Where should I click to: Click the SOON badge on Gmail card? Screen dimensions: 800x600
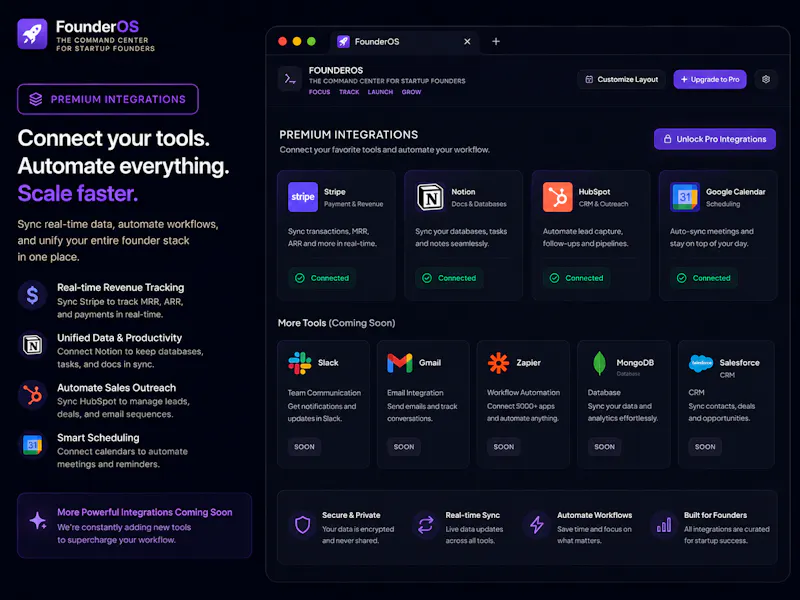click(x=404, y=446)
